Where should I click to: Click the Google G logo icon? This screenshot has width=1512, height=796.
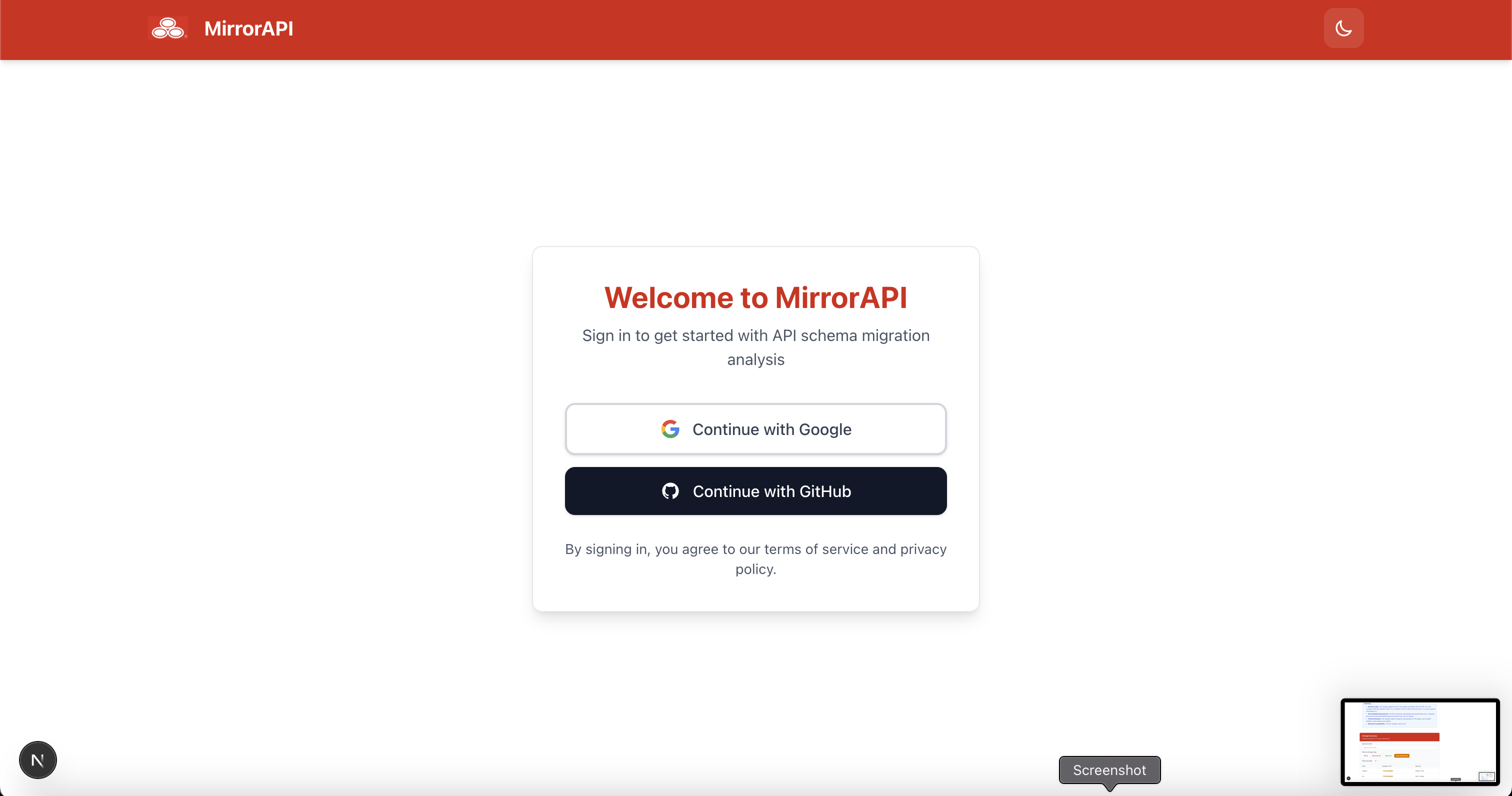coord(670,429)
